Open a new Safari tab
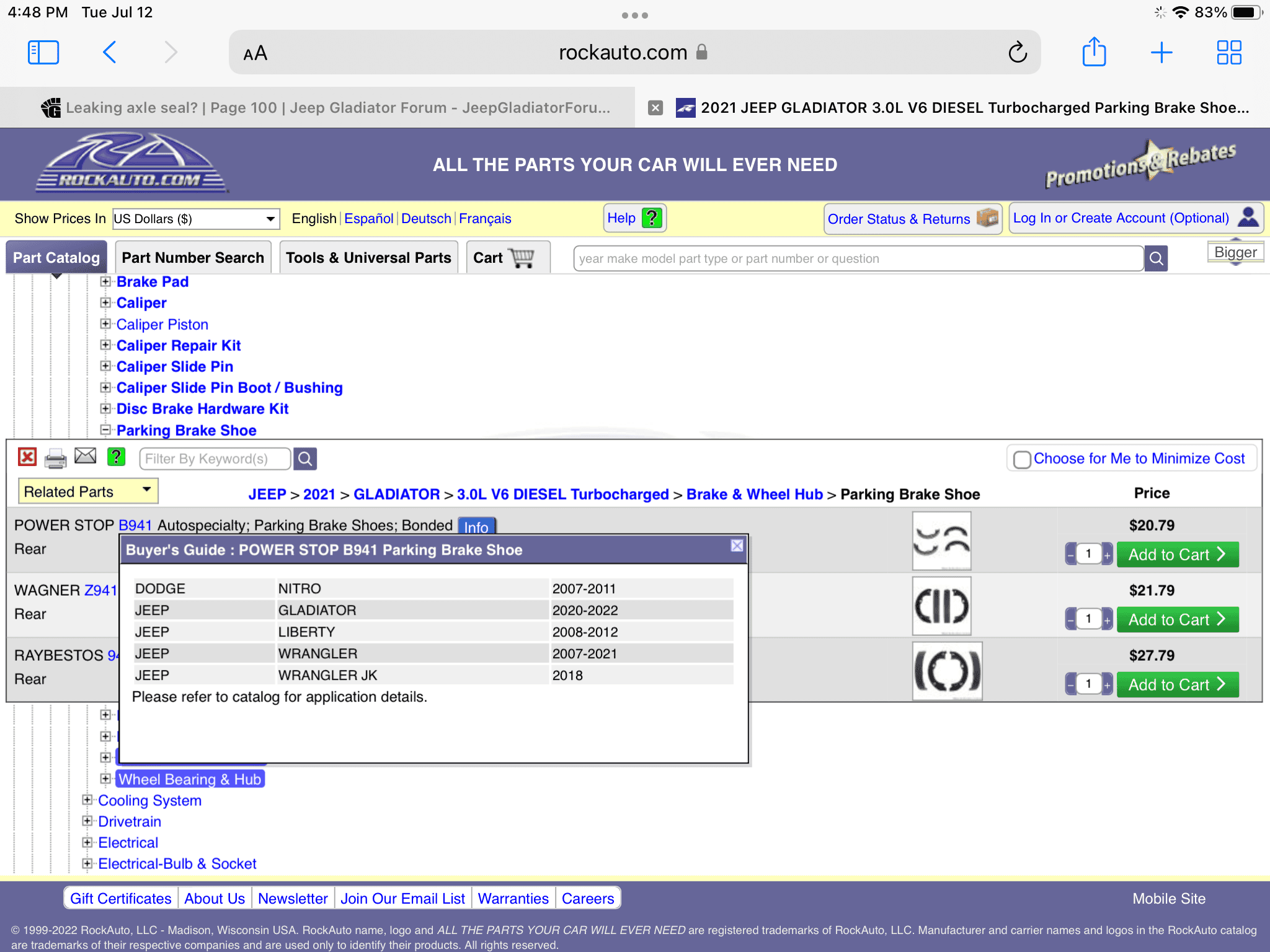This screenshot has height=952, width=1270. coord(1161,53)
